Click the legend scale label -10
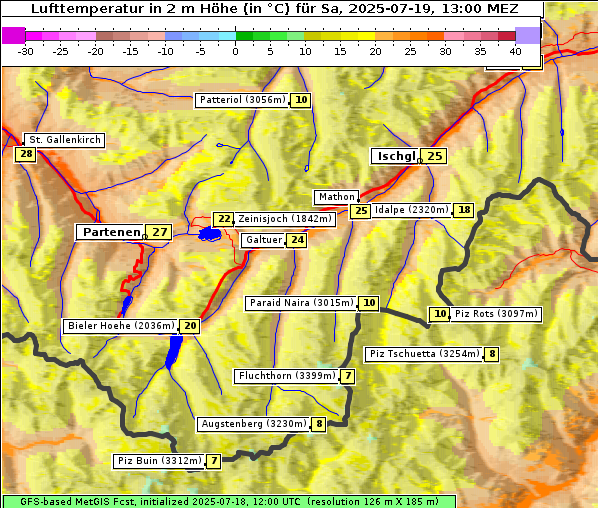Image resolution: width=598 pixels, height=508 pixels. 165,51
